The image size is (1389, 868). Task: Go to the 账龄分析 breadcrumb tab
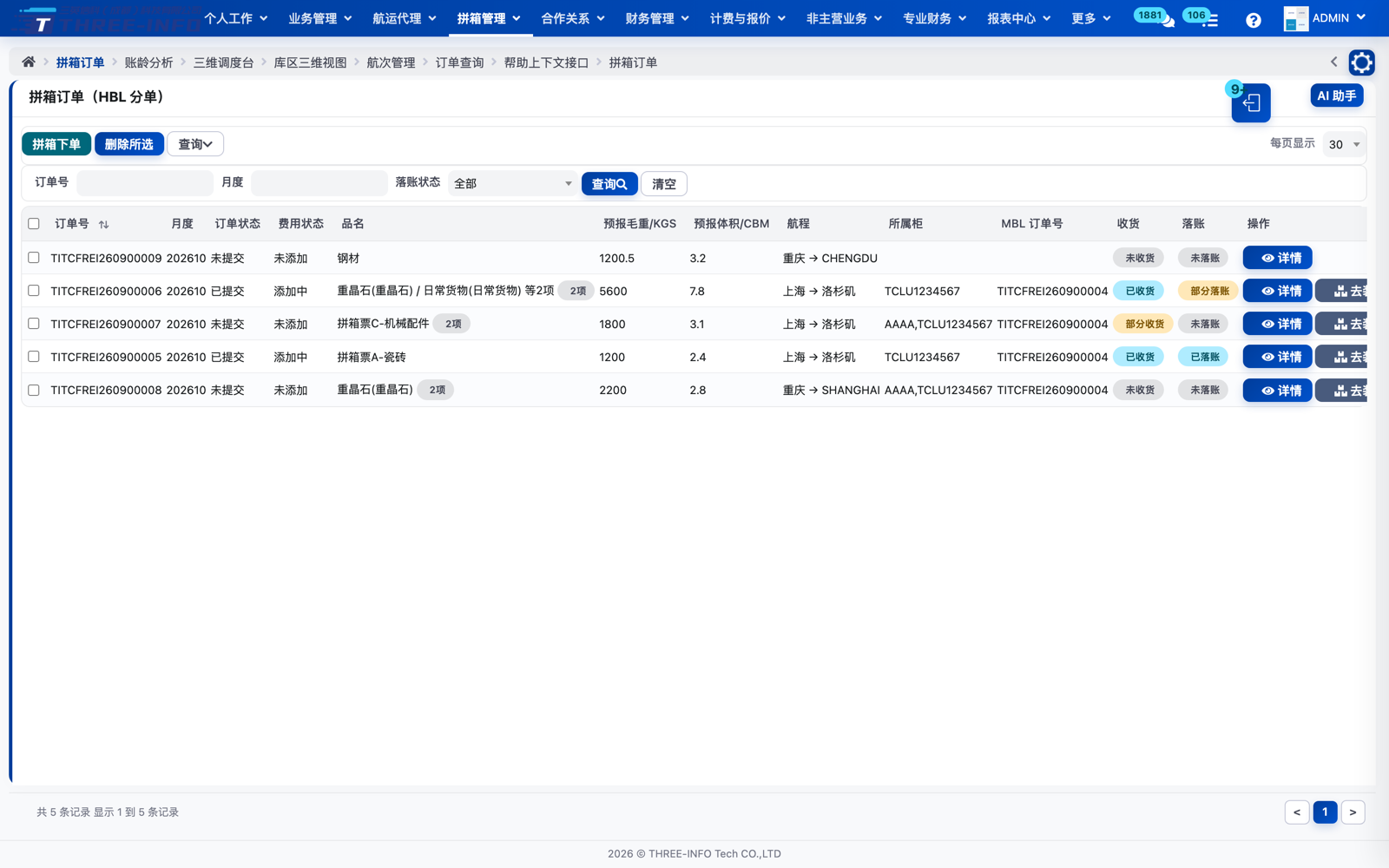(148, 62)
